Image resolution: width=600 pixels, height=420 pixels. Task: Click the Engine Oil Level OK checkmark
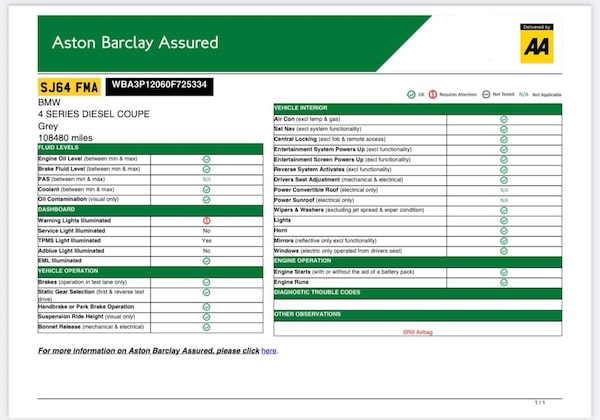pyautogui.click(x=206, y=159)
